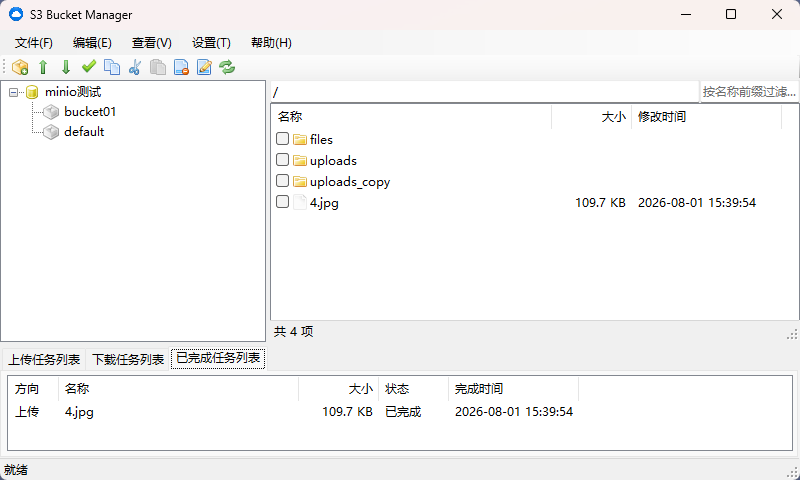Viewport: 800px width, 480px height.
Task: Select the 已完成任务列表 tab
Action: [218, 358]
